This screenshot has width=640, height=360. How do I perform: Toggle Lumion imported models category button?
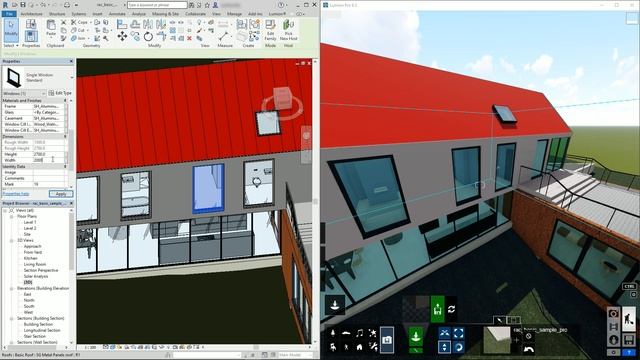[x=387, y=340]
